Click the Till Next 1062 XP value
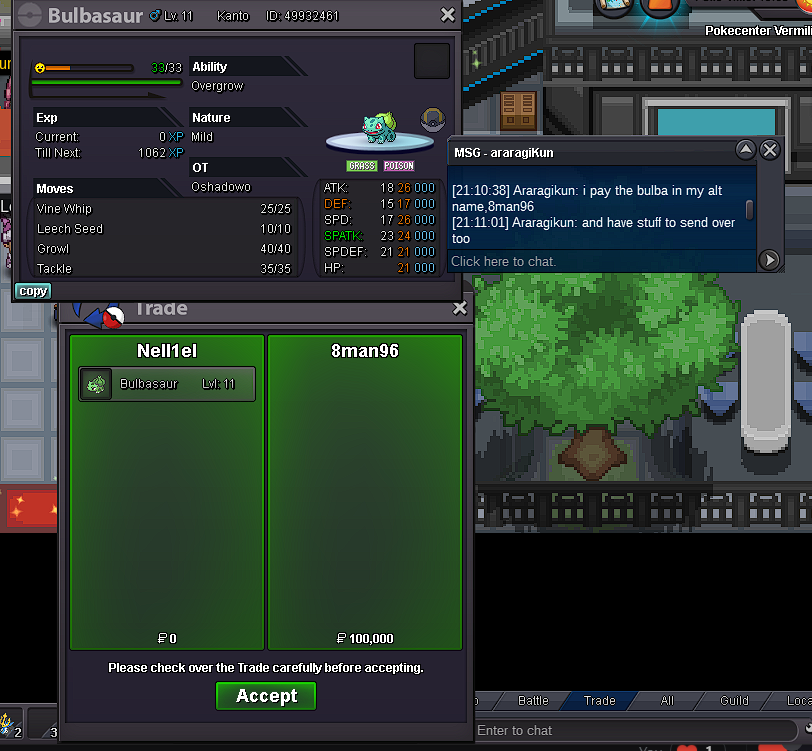This screenshot has width=812, height=751. click(161, 153)
